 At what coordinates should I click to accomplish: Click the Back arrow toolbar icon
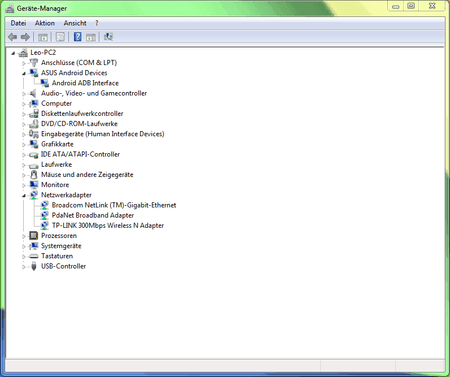click(x=13, y=37)
